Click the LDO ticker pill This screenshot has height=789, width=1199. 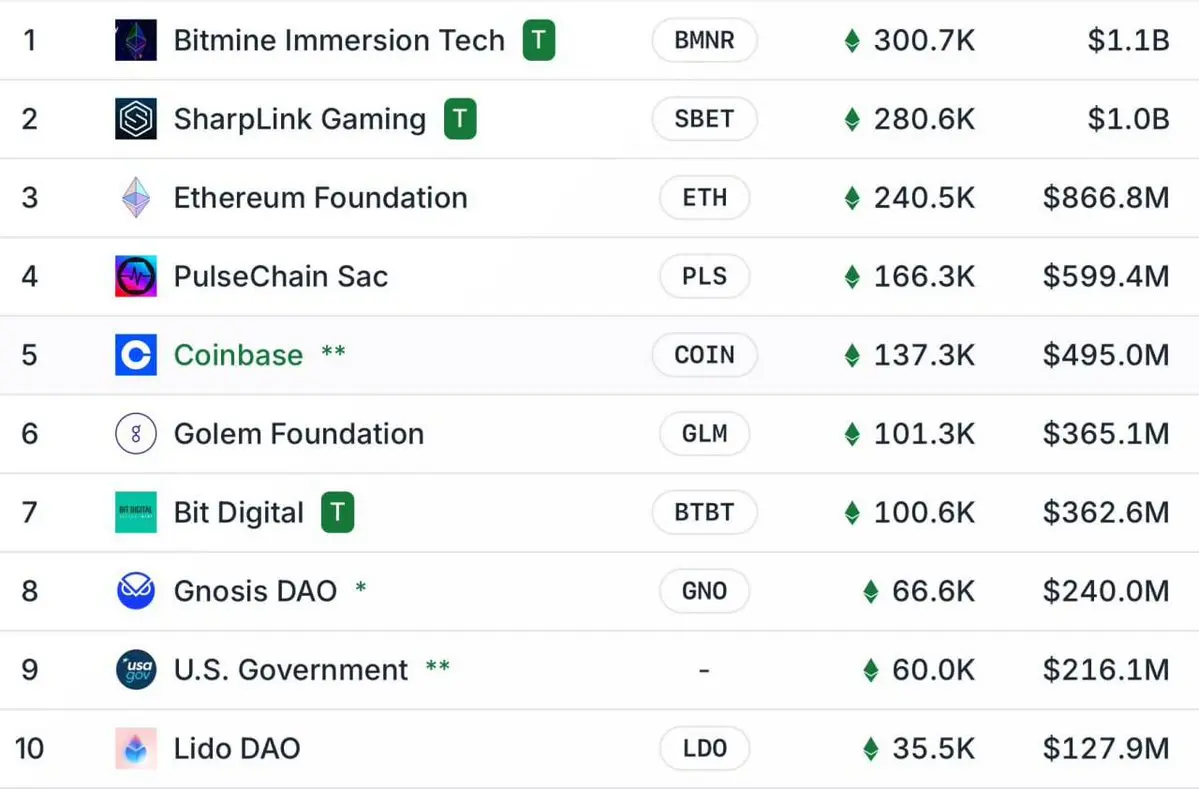(x=704, y=748)
